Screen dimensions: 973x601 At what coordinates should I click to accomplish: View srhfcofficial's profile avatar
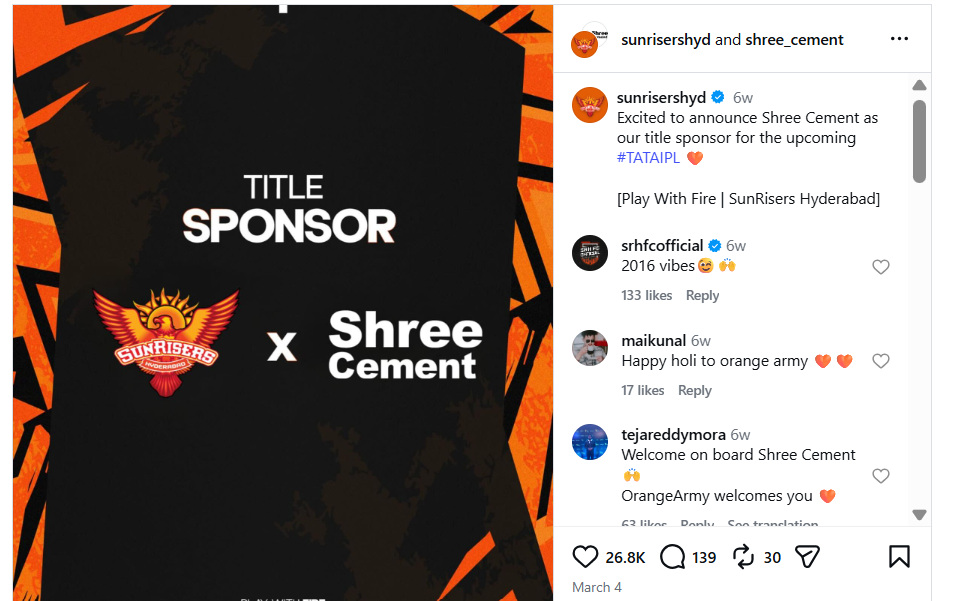pos(590,253)
